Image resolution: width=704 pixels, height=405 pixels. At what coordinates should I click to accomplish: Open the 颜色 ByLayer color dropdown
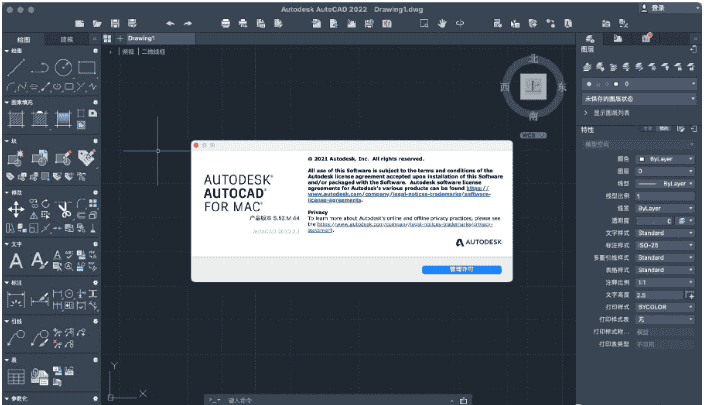tap(665, 159)
